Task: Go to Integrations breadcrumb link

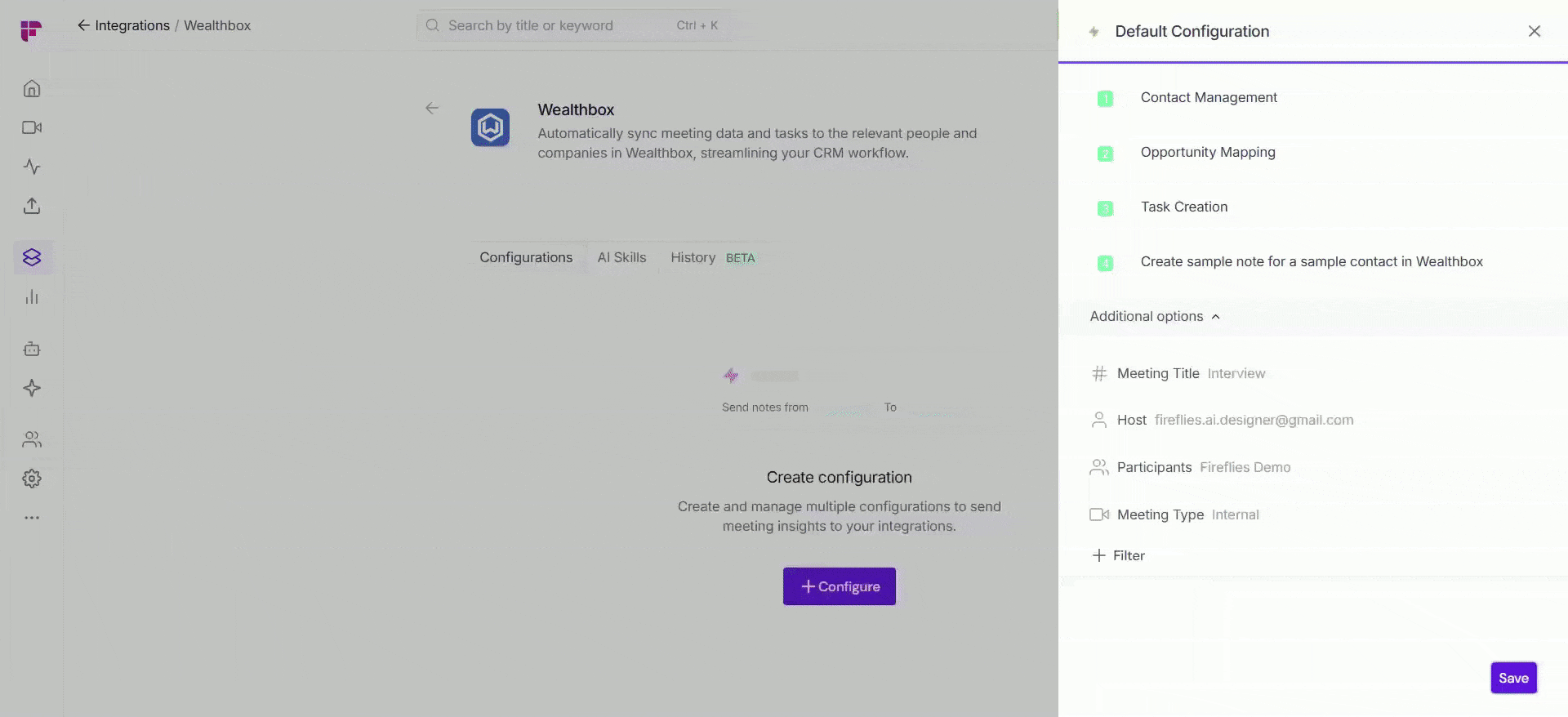Action: [x=132, y=25]
